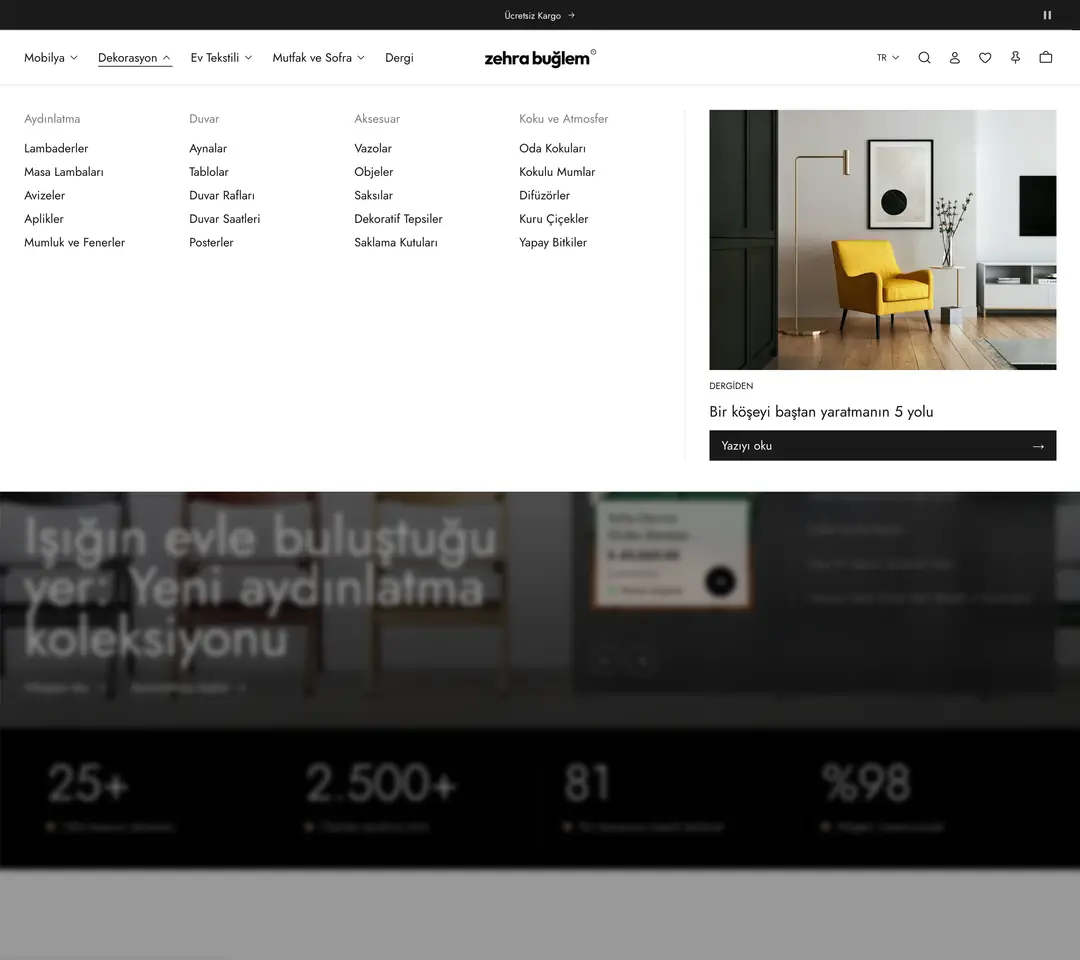This screenshot has height=960, width=1080.
Task: Open Vazolar under Aksesuar
Action: pos(373,149)
